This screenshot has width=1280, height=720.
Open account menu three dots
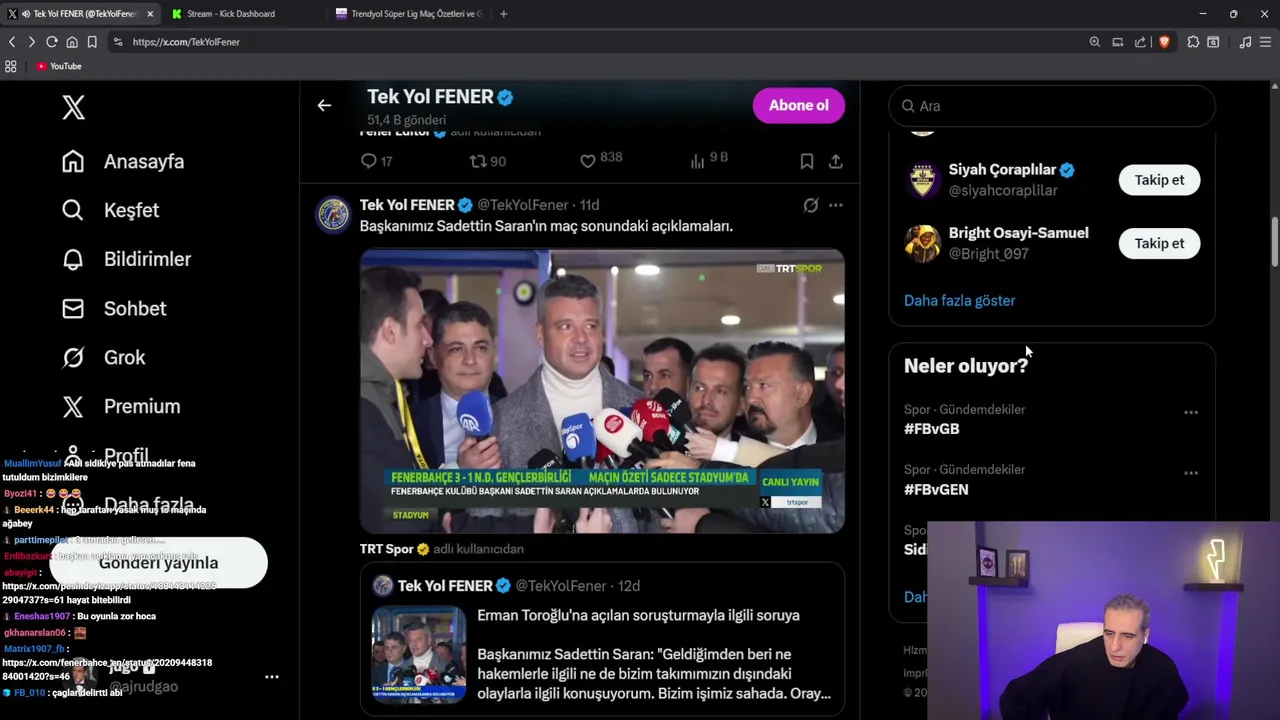[x=271, y=677]
